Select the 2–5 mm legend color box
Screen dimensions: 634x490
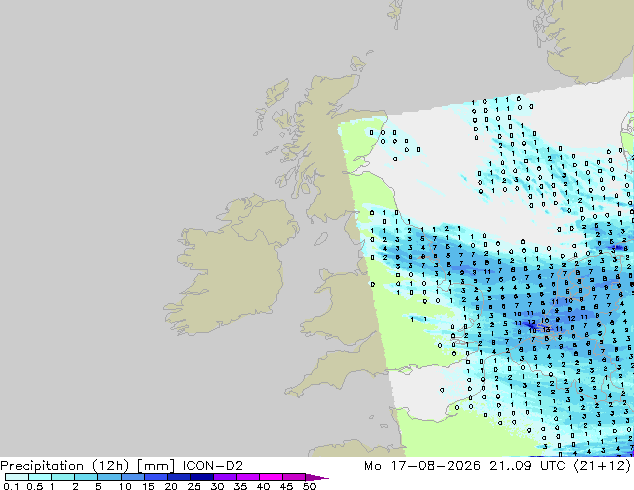click(86, 477)
